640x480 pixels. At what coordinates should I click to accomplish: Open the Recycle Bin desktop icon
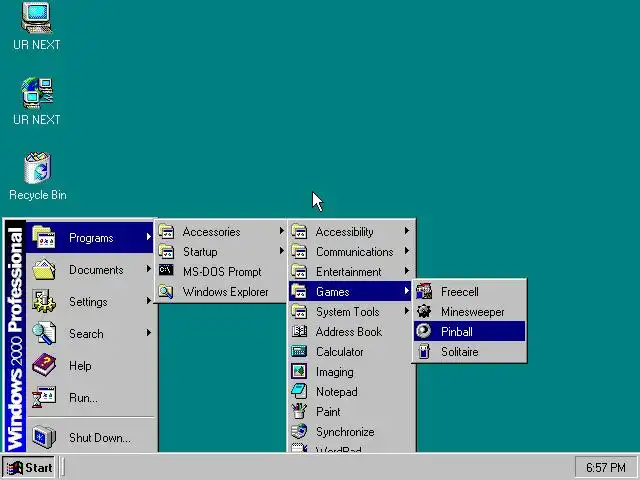[x=38, y=168]
